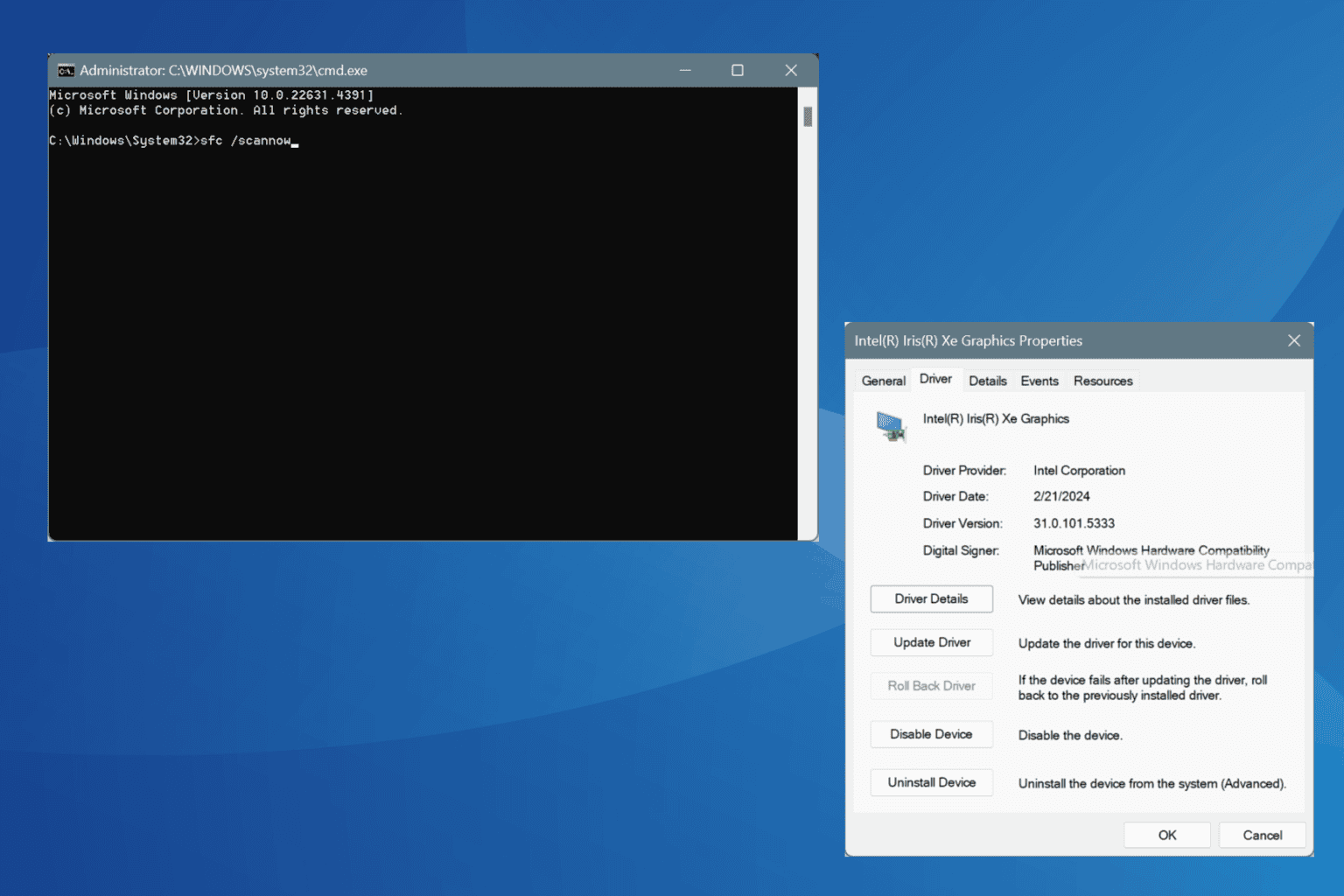Click the Driver Details button
1344x896 pixels.
pyautogui.click(x=931, y=598)
